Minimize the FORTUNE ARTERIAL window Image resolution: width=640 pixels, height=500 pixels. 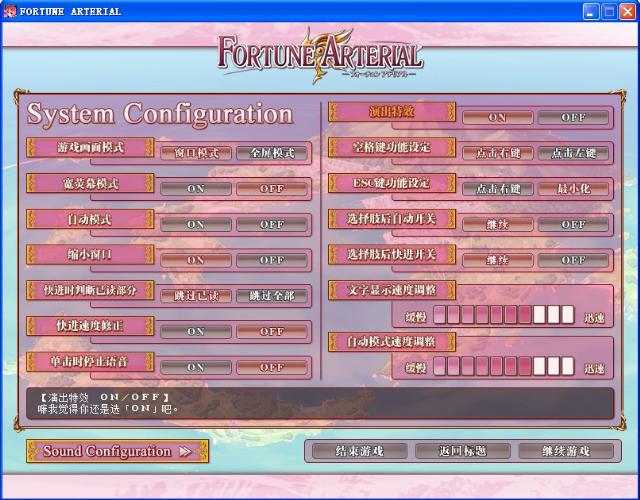[x=591, y=11]
